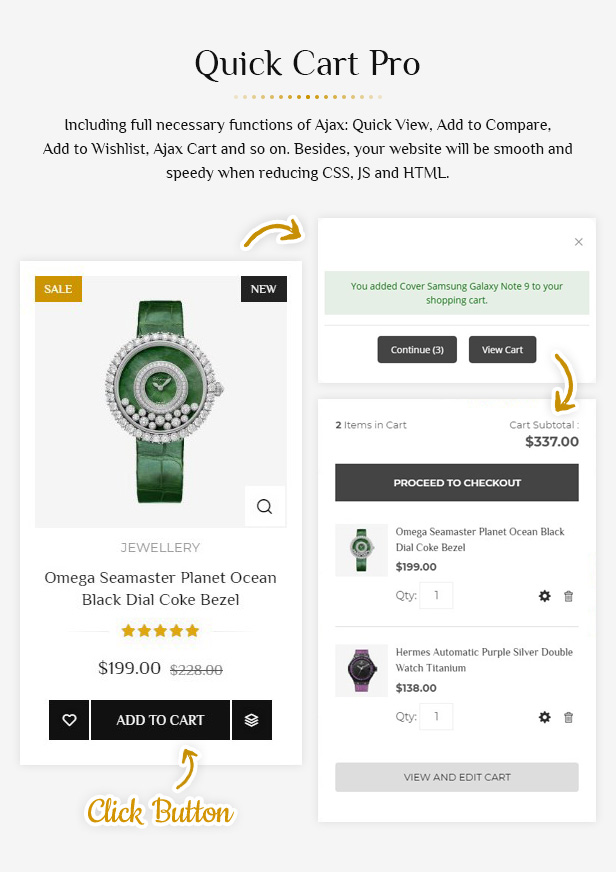The height and width of the screenshot is (872, 616).
Task: Open quick view with magnifier icon
Action: pos(265,507)
